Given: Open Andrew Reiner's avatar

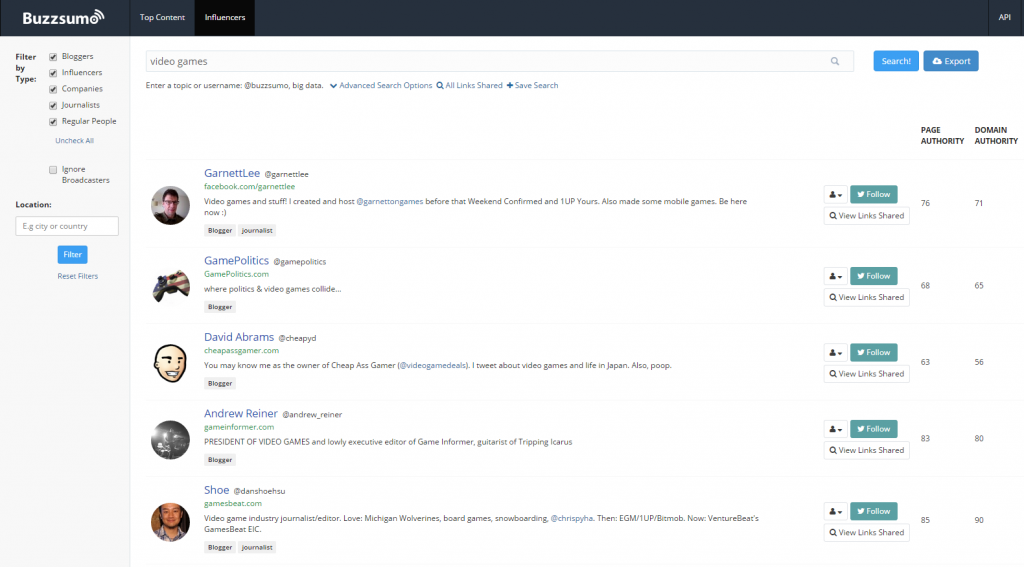Looking at the screenshot, I should tap(170, 439).
